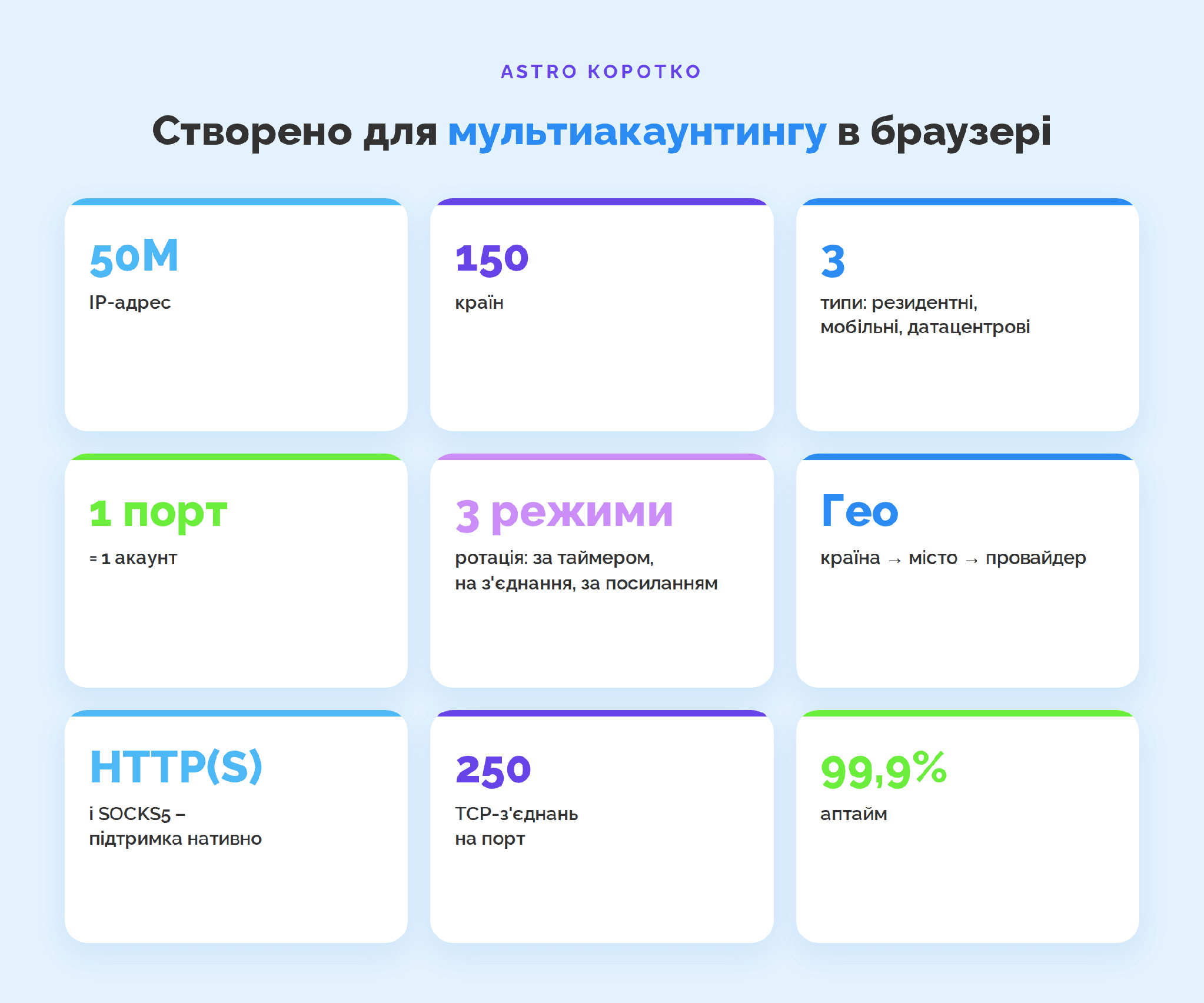Viewport: 1204px width, 1003px height.
Task: Click the large blue 3 numeral
Action: point(833,261)
